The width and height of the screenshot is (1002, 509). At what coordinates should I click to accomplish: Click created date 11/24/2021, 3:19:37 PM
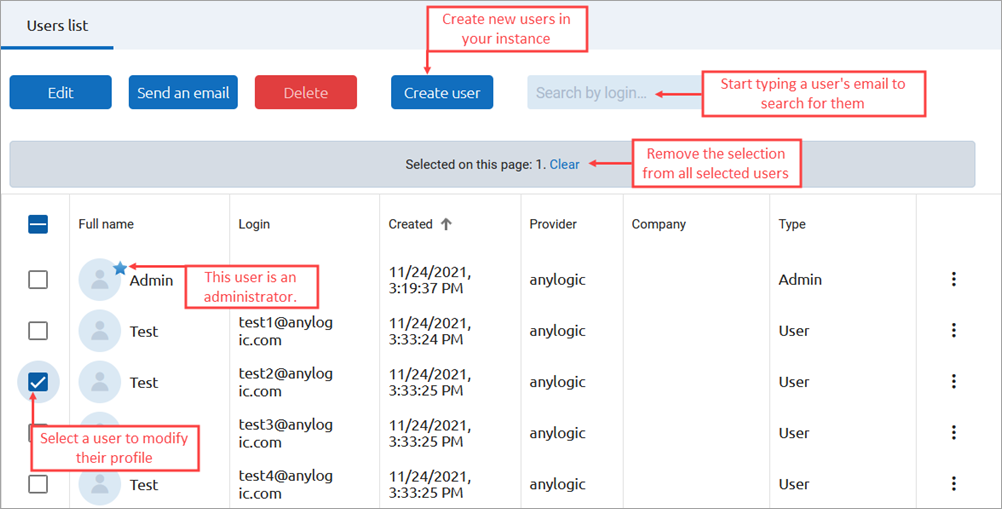tap(430, 280)
